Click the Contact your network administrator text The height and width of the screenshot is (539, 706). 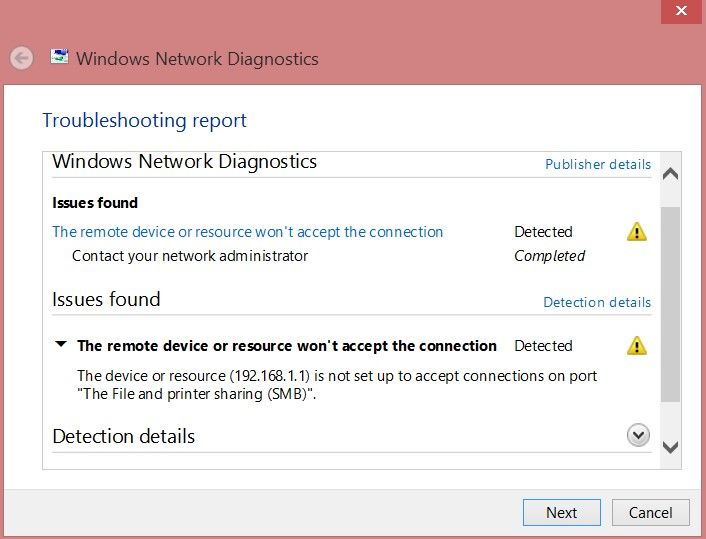(190, 256)
